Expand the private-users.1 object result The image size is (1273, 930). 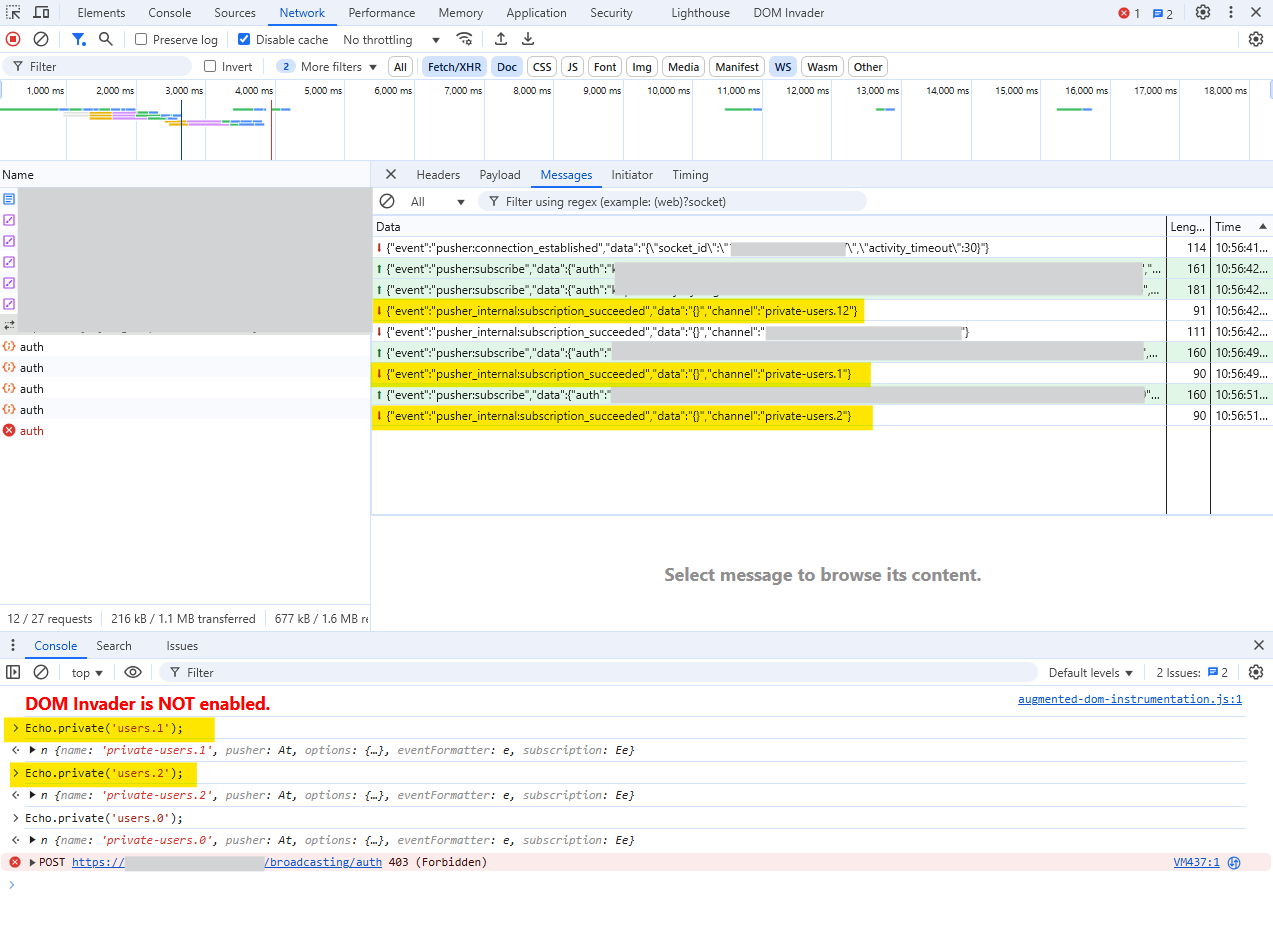[x=33, y=750]
